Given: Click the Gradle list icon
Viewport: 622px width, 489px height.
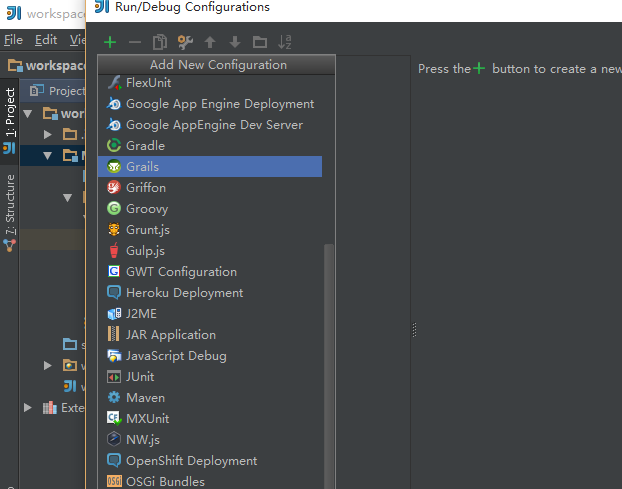Looking at the screenshot, I should pyautogui.click(x=114, y=146).
